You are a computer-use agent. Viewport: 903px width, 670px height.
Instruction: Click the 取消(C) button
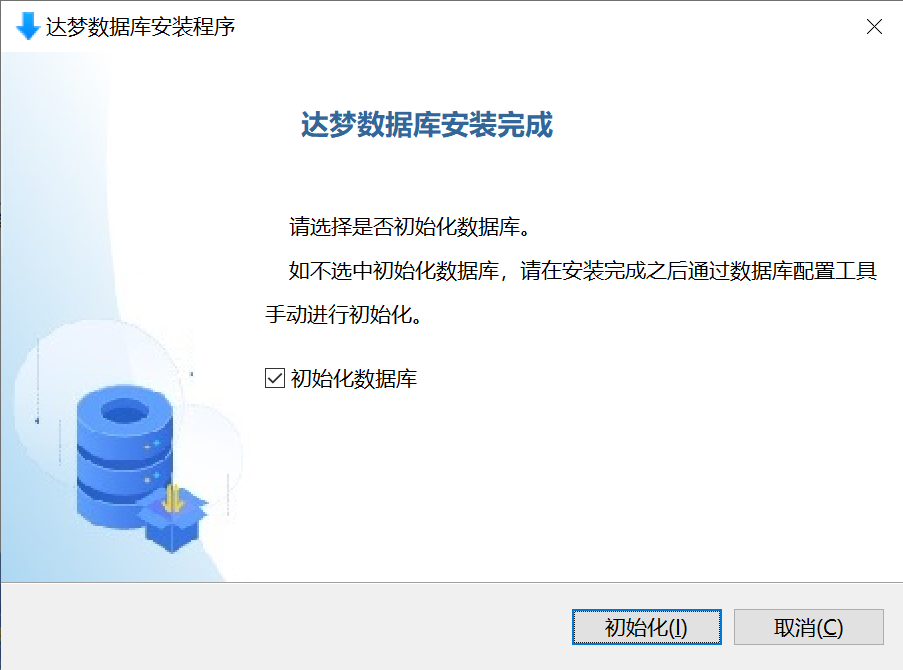click(x=809, y=627)
